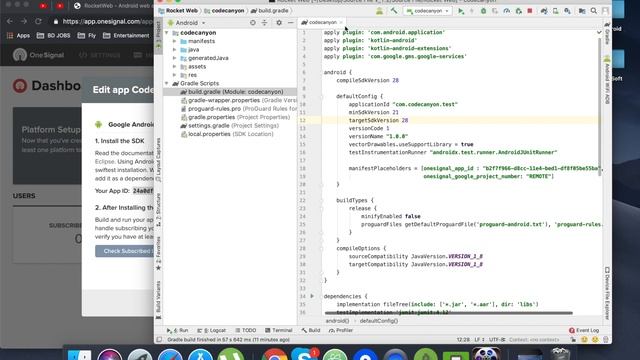
Task: Open the Profiler tool window tab
Action: (x=341, y=330)
